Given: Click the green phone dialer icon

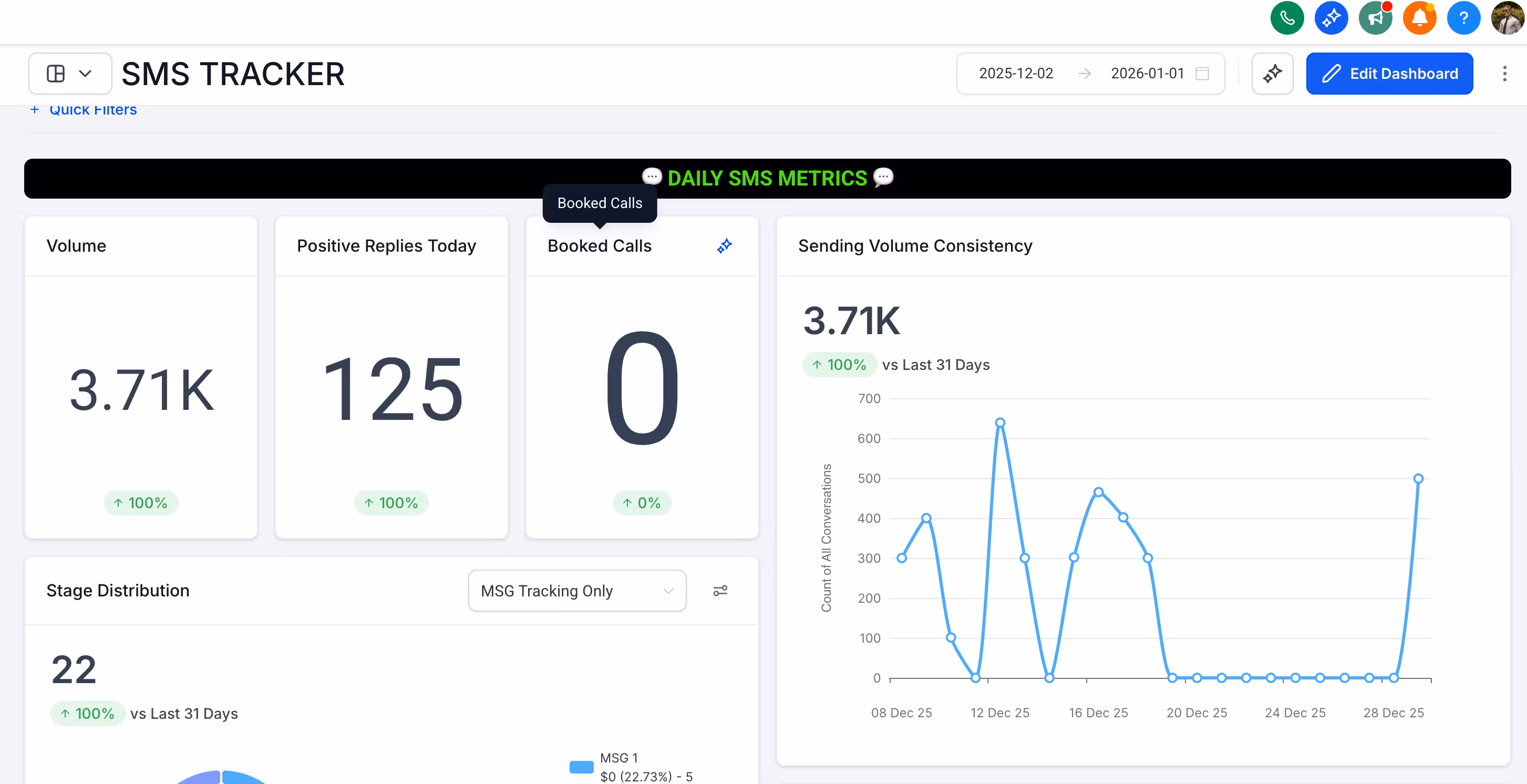Looking at the screenshot, I should pyautogui.click(x=1286, y=18).
